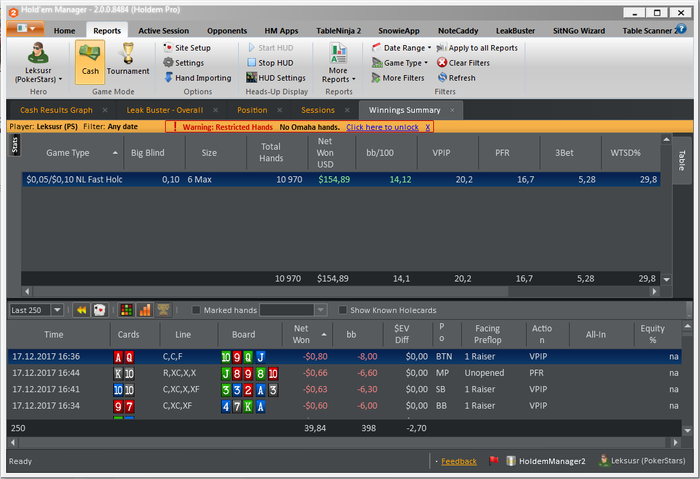Open More Reports
Viewport: 700px width, 479px height.
tap(338, 62)
